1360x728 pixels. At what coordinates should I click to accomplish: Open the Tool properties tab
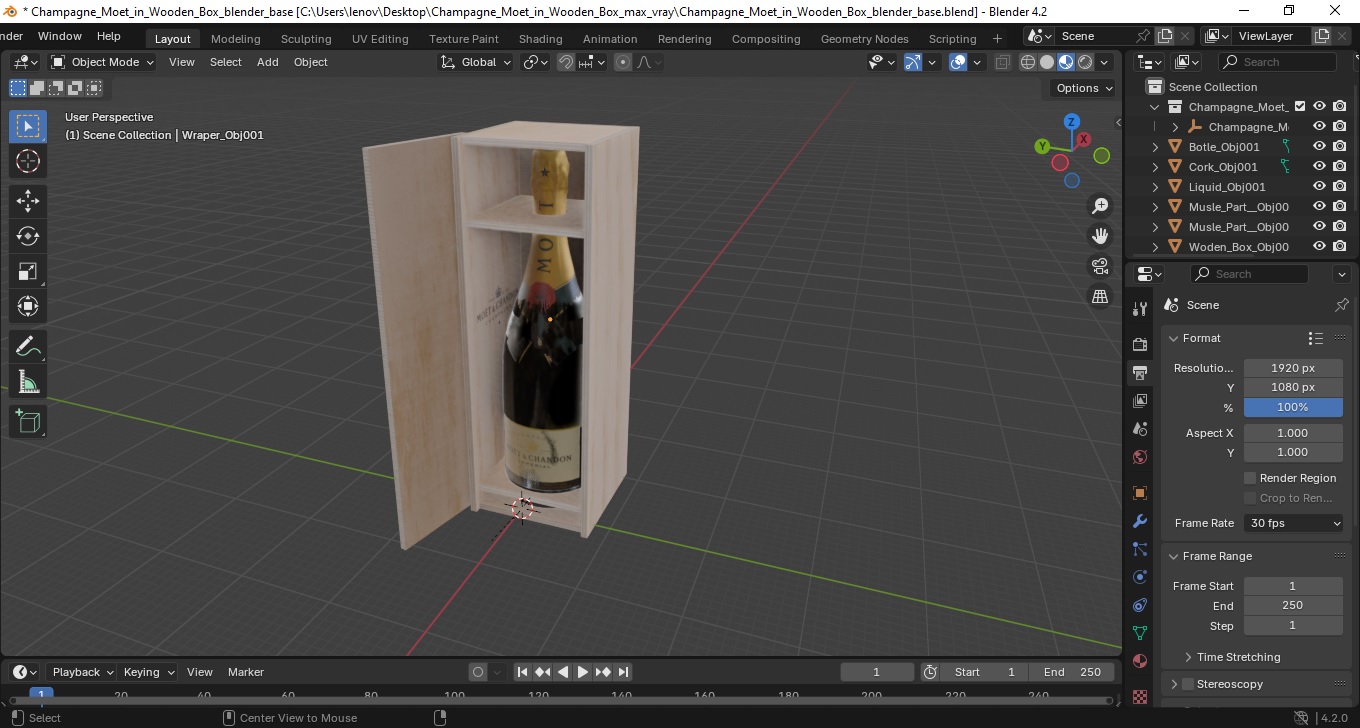1140,308
